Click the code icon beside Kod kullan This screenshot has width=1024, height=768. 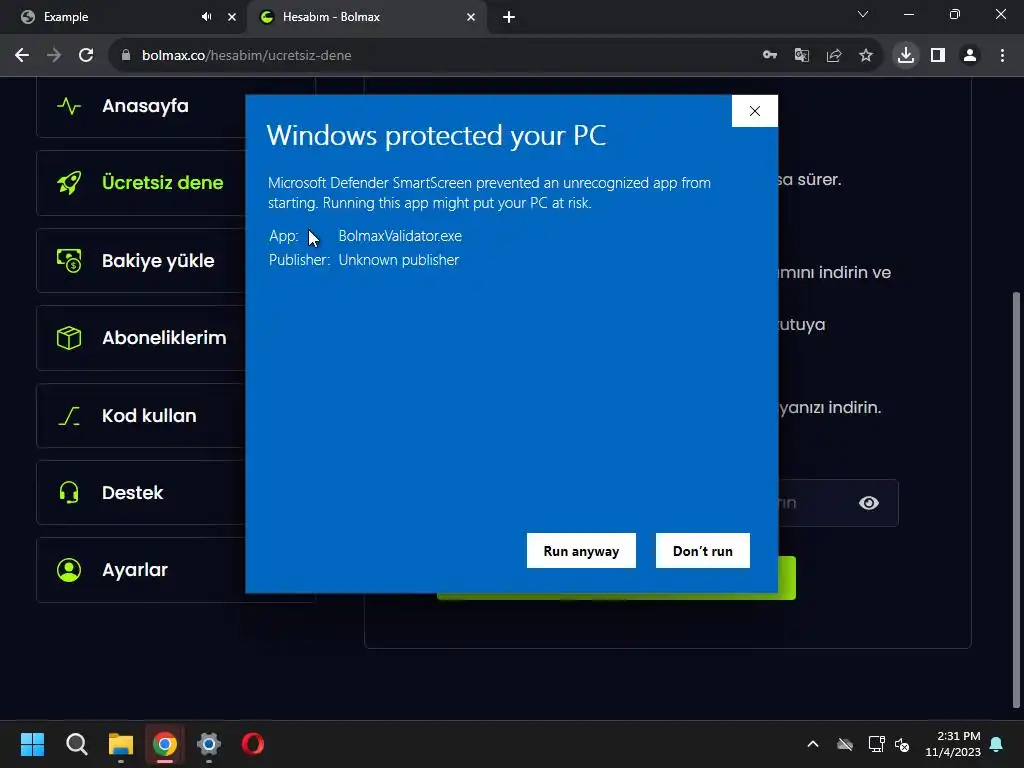point(69,415)
